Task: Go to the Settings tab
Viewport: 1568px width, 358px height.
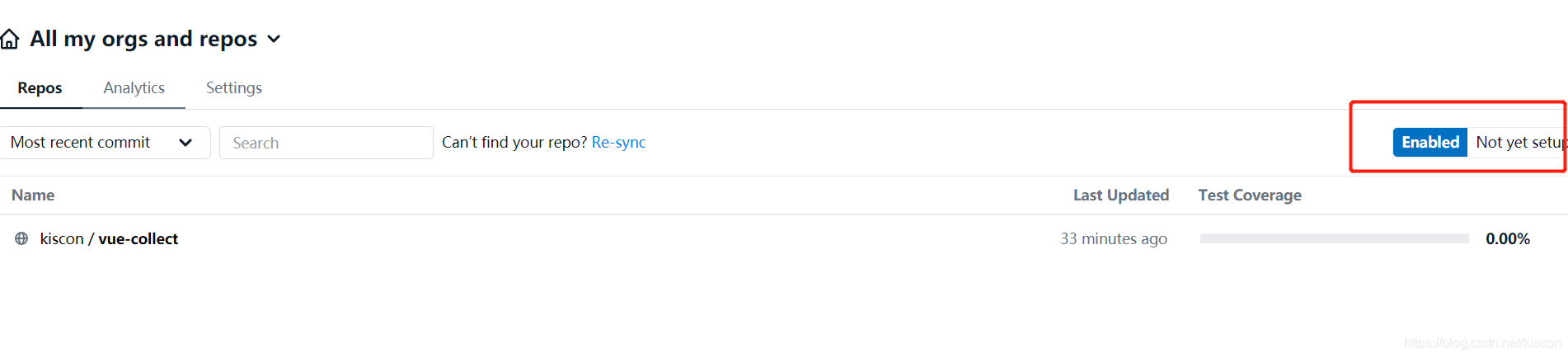Action: coord(234,88)
